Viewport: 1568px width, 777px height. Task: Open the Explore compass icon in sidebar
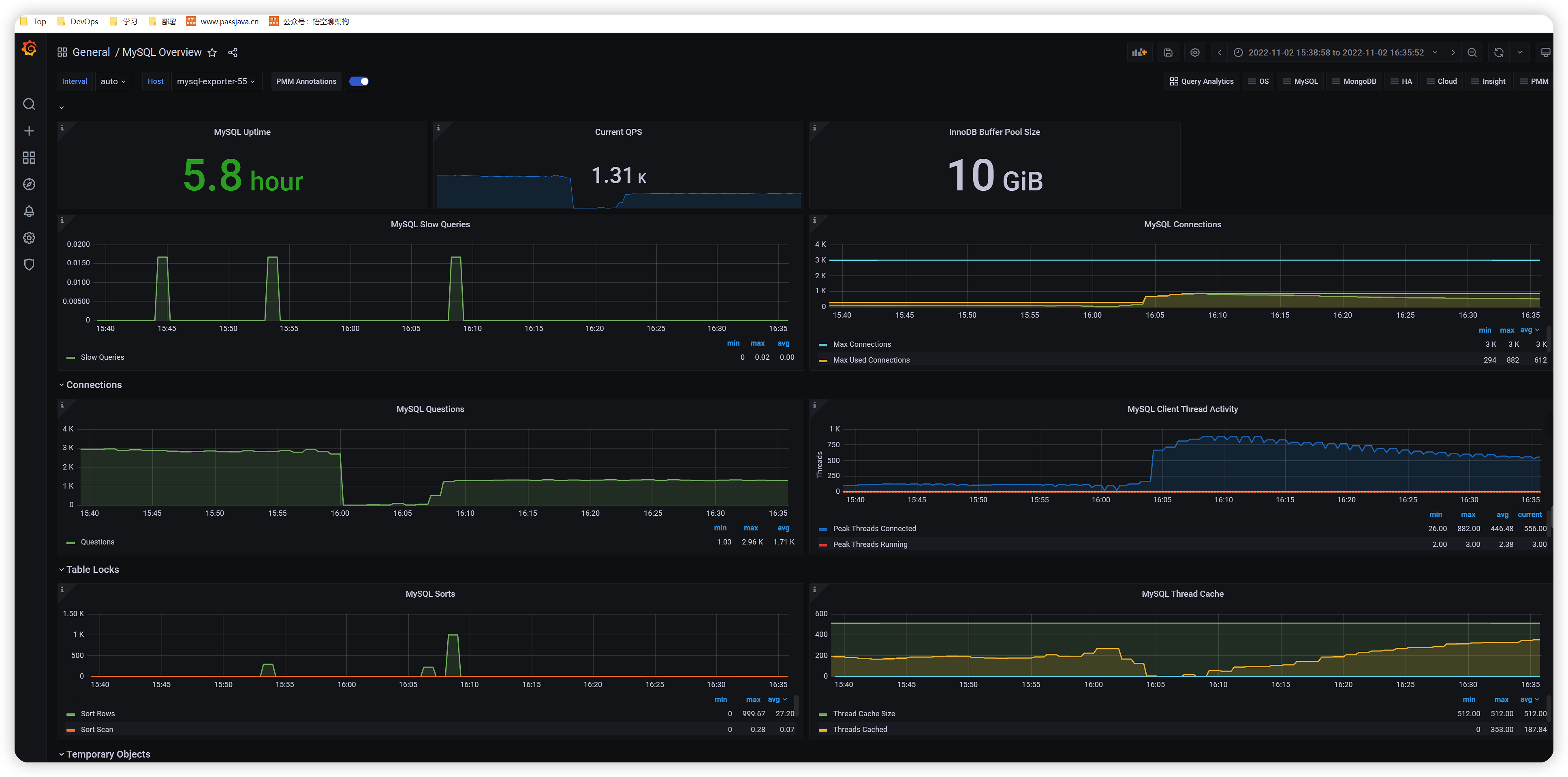tap(29, 184)
